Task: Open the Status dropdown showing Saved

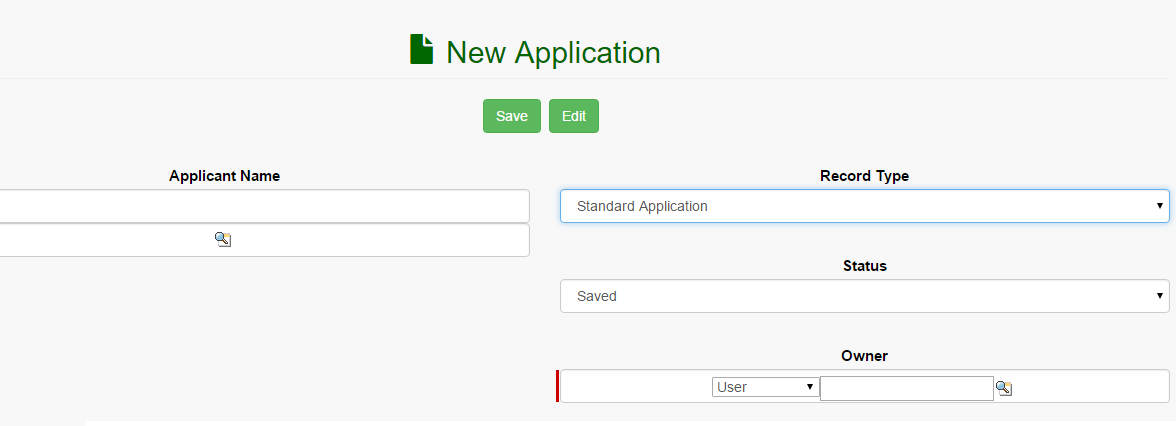Action: [863, 296]
